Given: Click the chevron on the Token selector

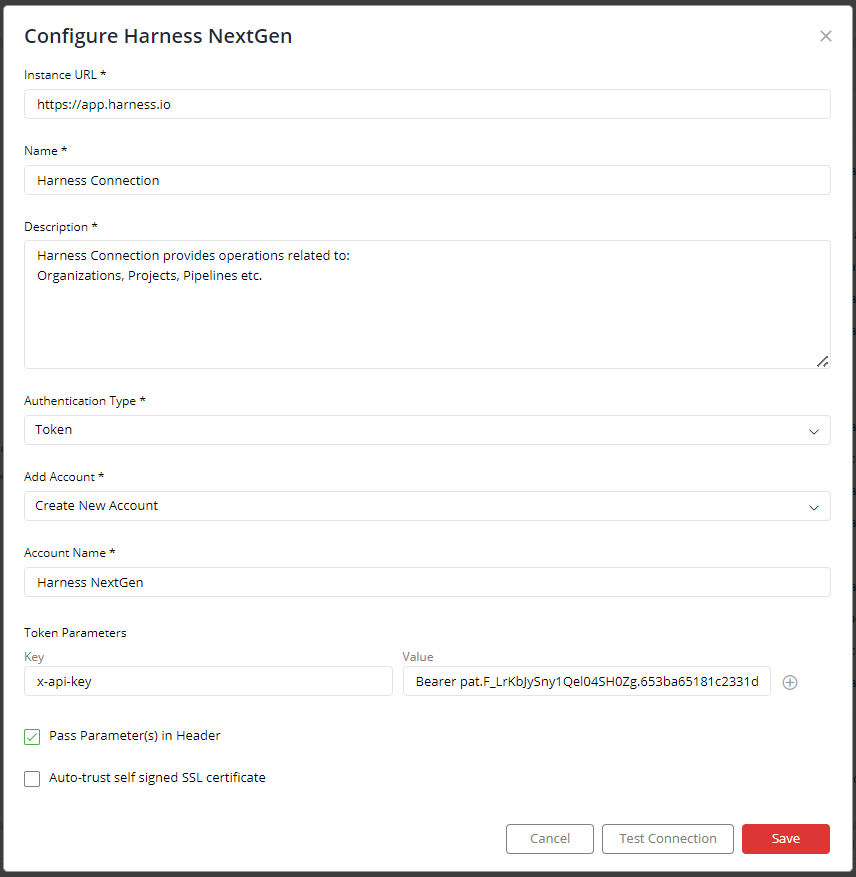Looking at the screenshot, I should 816,429.
